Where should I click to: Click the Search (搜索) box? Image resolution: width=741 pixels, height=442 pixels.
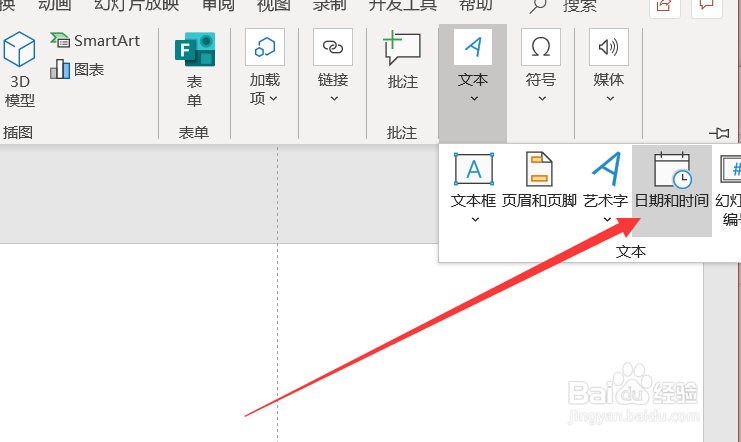click(x=563, y=6)
